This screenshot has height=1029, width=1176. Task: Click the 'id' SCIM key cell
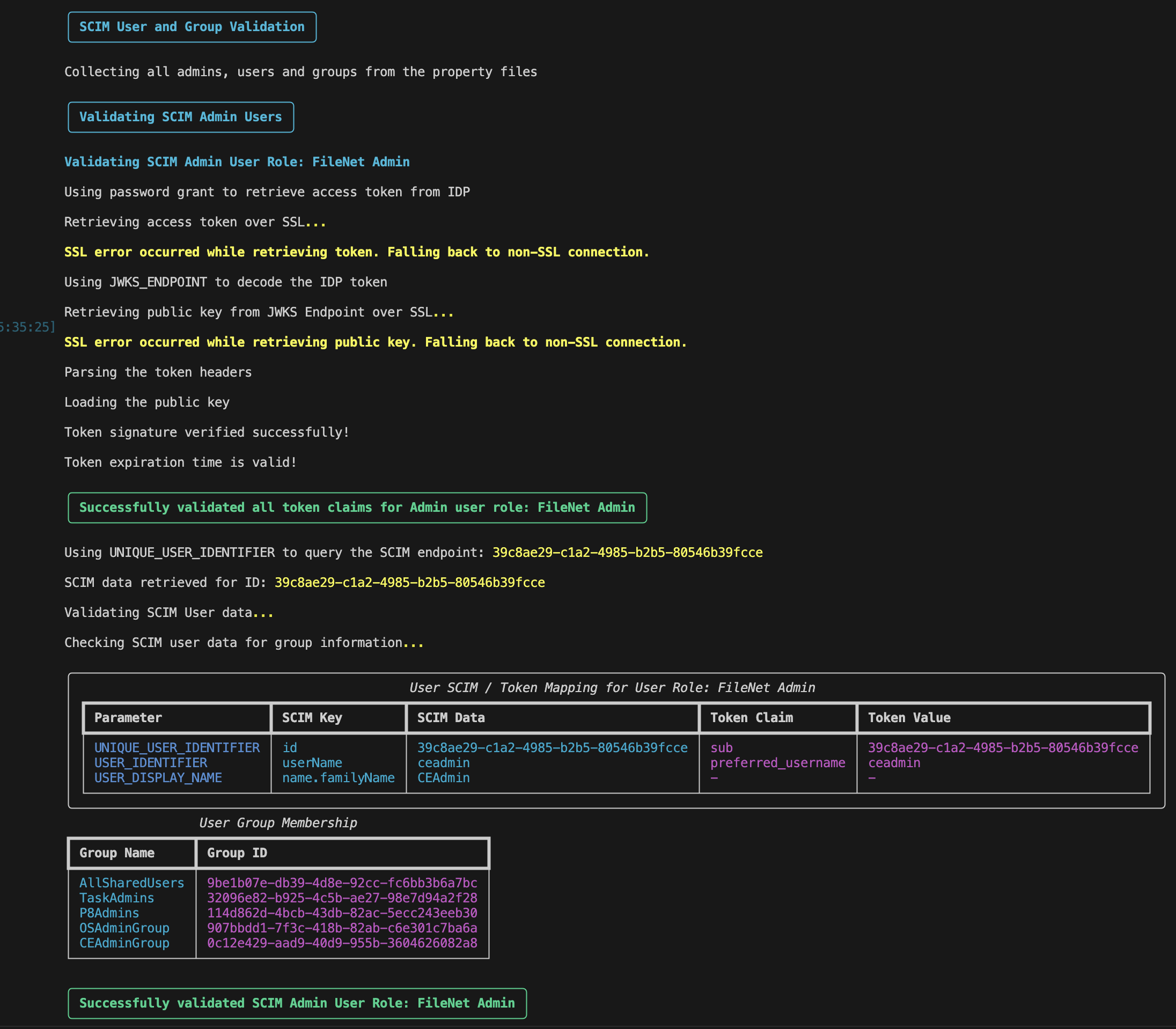[289, 748]
